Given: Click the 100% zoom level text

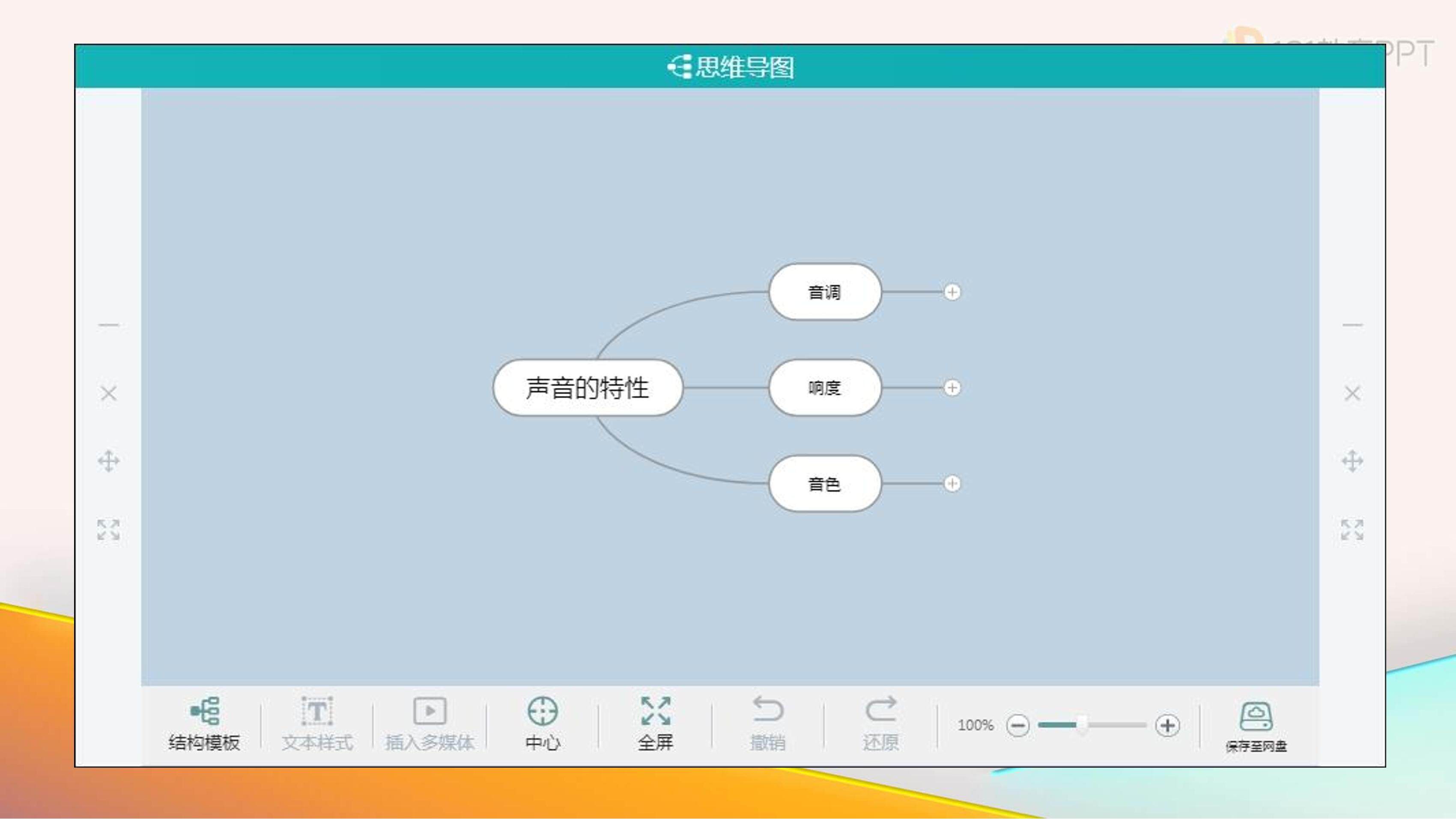Looking at the screenshot, I should (x=976, y=725).
